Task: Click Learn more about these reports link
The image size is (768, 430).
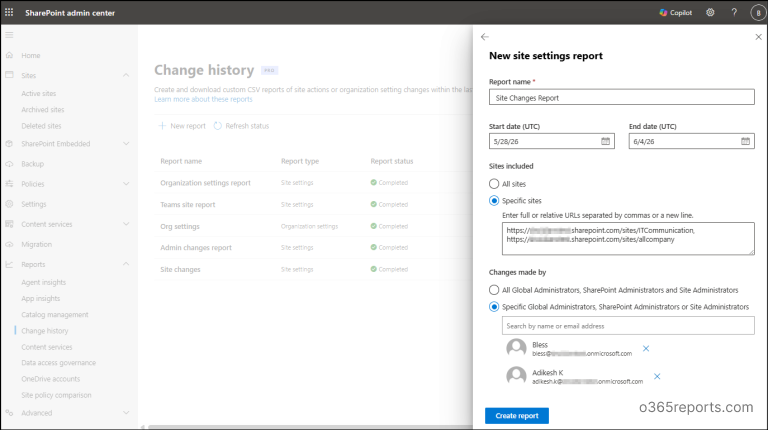Action: [203, 99]
